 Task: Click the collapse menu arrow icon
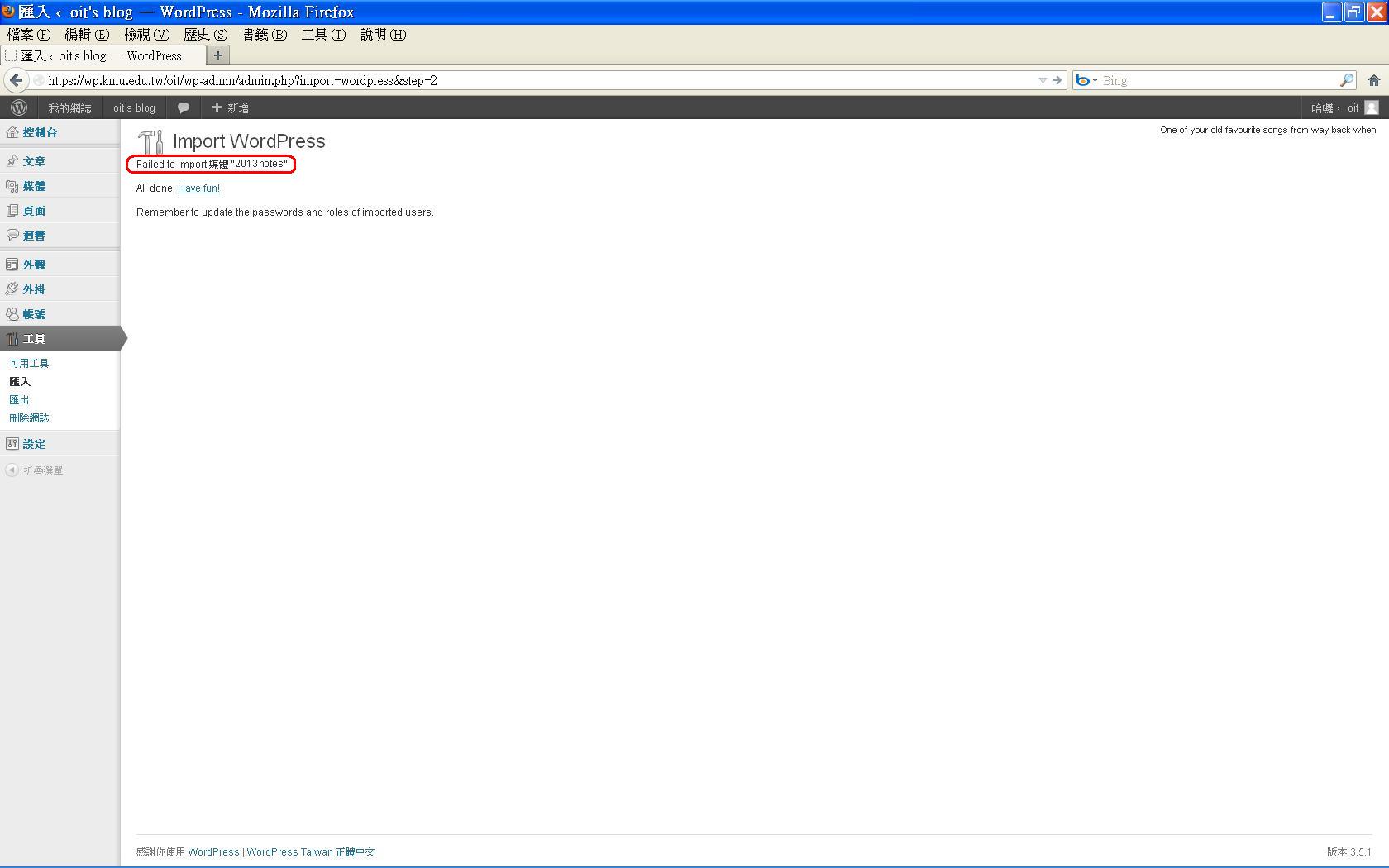[x=12, y=470]
